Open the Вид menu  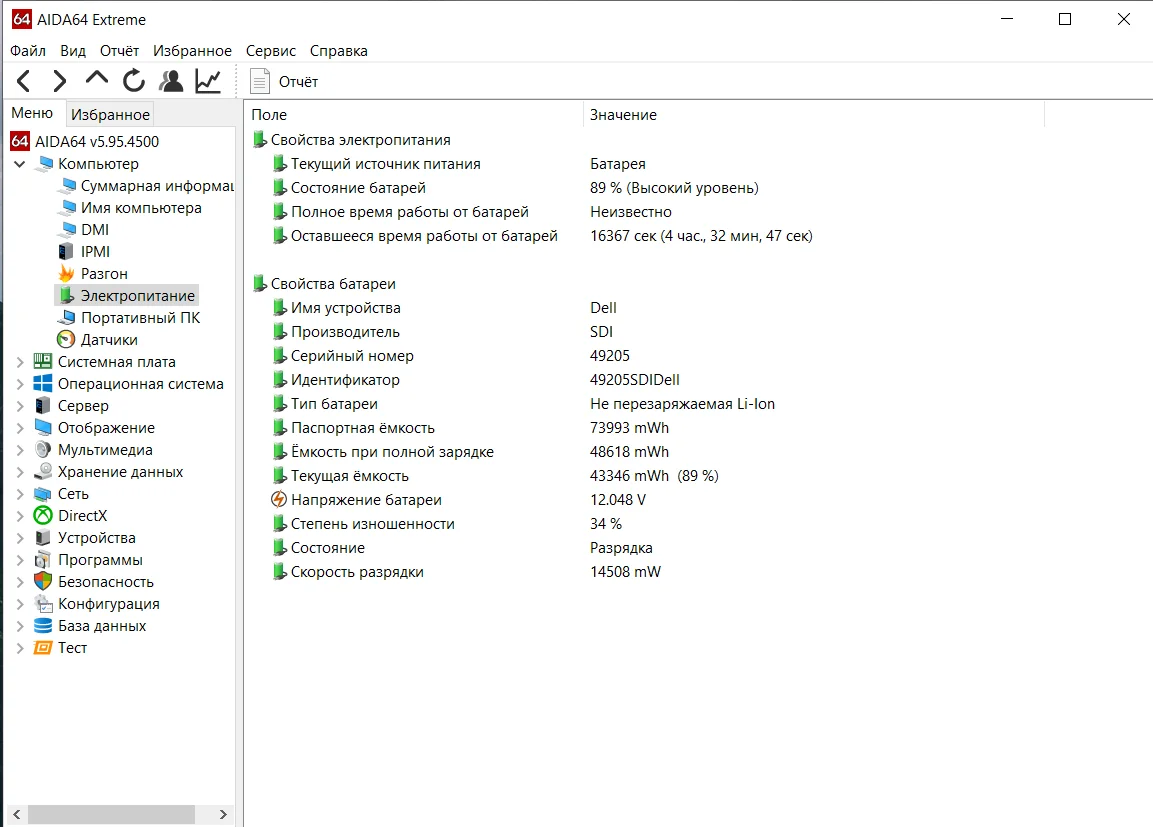pyautogui.click(x=73, y=51)
